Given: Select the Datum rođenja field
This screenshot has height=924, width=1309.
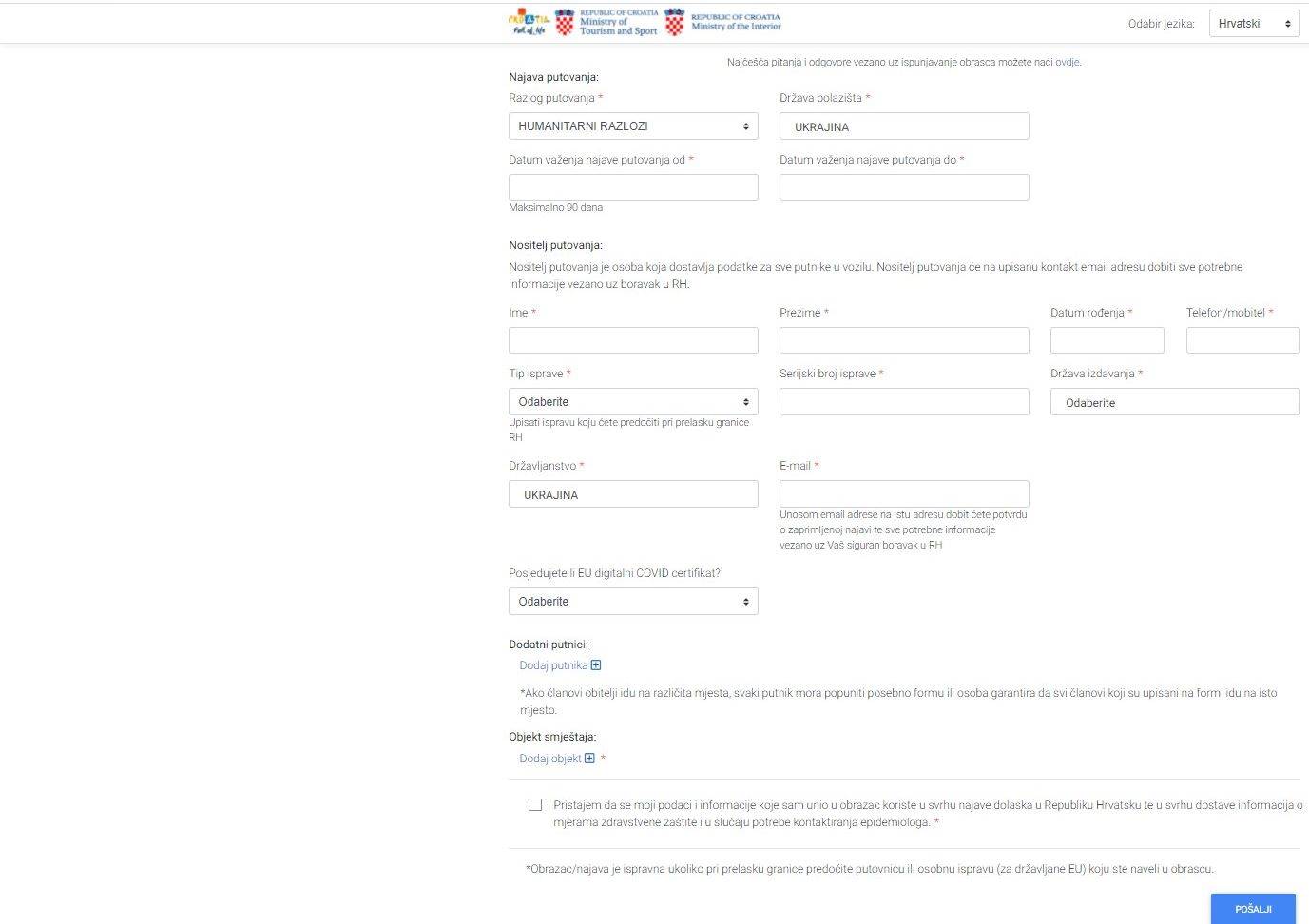Looking at the screenshot, I should (x=1107, y=340).
